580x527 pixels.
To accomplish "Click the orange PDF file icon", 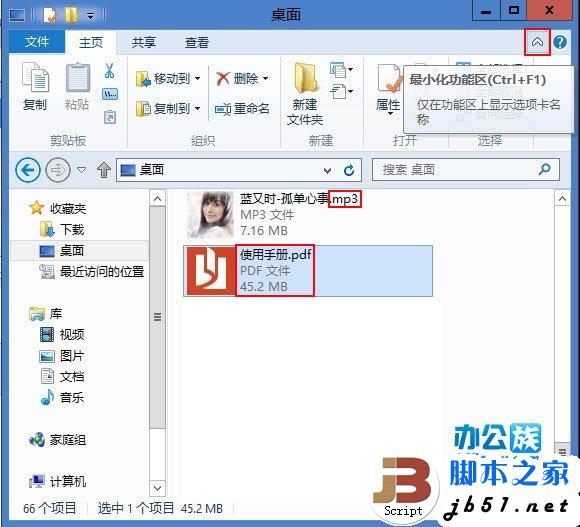I will pyautogui.click(x=211, y=270).
